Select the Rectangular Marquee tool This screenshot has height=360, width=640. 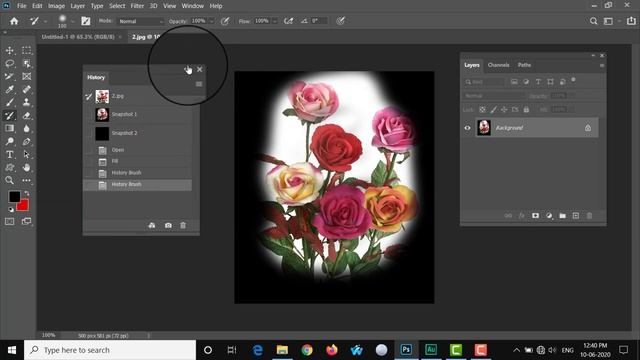tap(27, 51)
